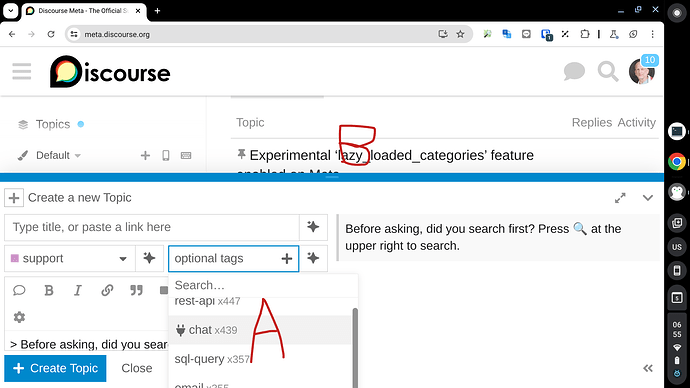Select the chat tag option
This screenshot has width=690, height=388.
260,330
